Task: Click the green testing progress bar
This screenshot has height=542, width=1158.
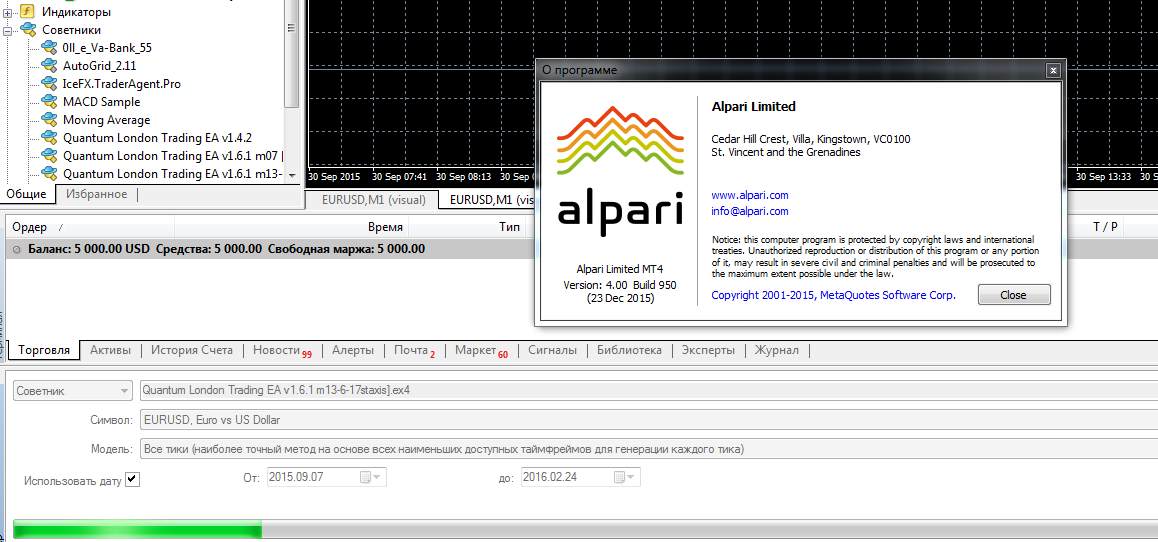Action: click(137, 530)
